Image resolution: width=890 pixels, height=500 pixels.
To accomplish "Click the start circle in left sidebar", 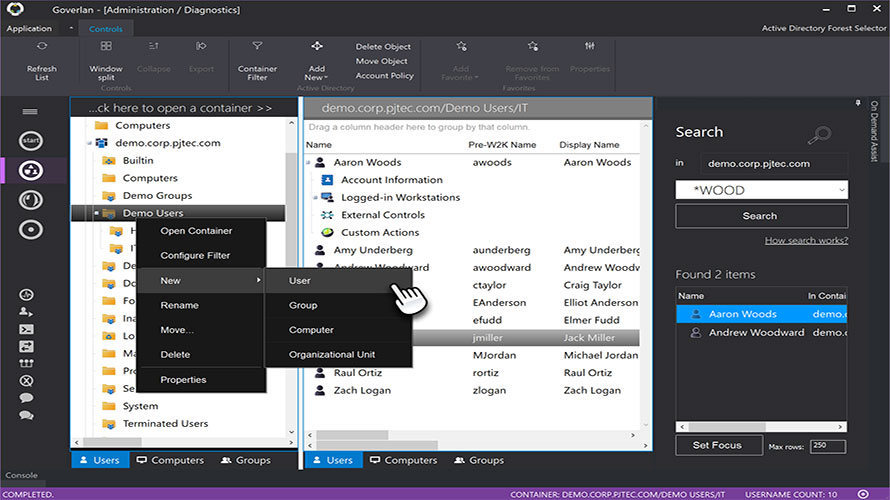I will point(31,141).
